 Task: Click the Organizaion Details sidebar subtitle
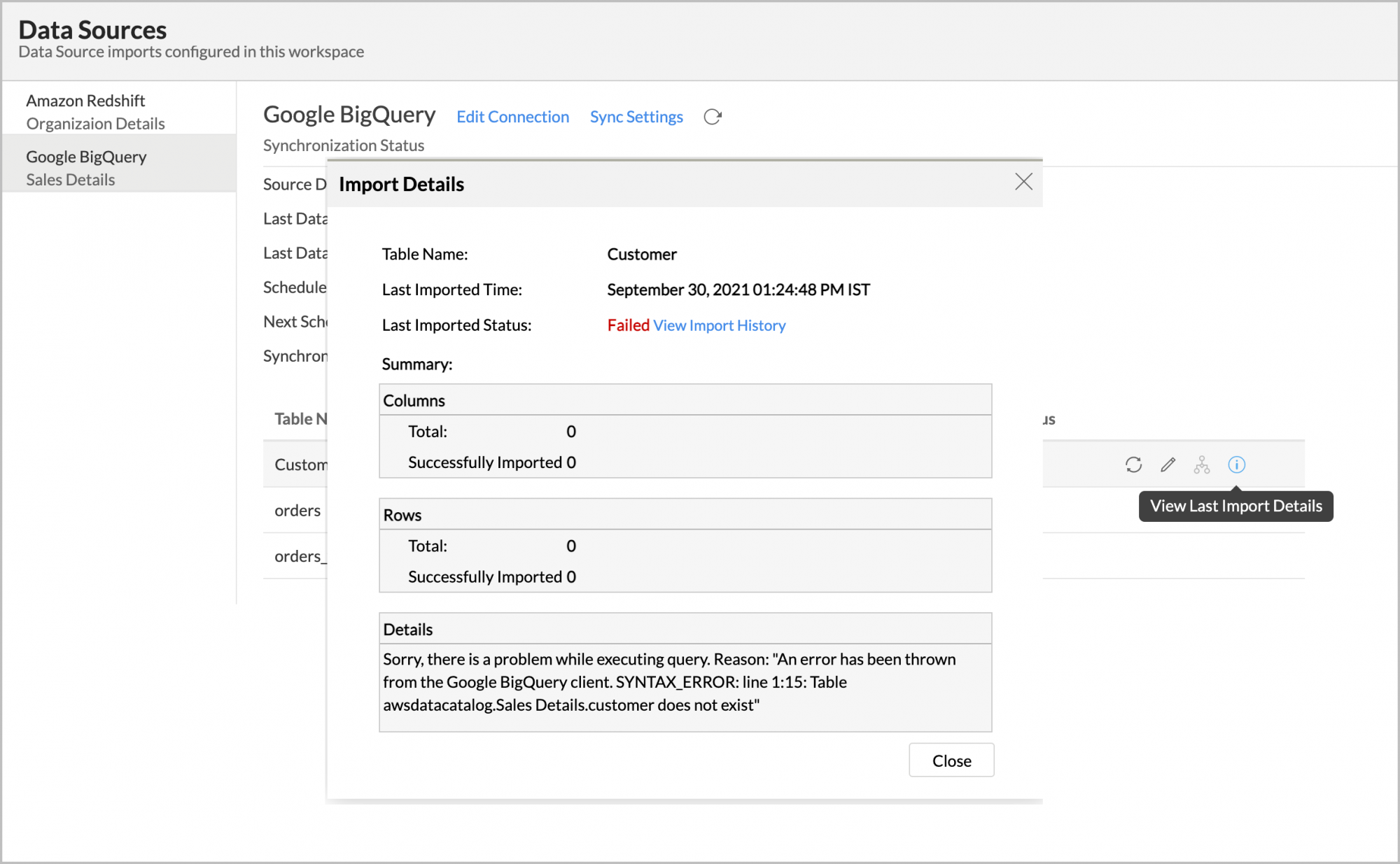[x=95, y=124]
